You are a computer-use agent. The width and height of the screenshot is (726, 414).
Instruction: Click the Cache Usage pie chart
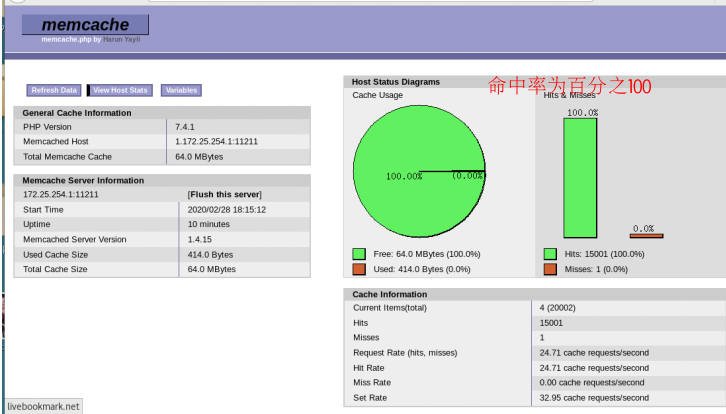[419, 171]
